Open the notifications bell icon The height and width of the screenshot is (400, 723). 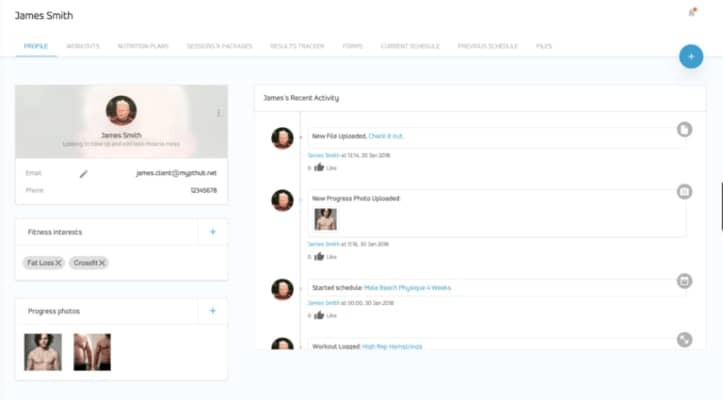coord(692,12)
